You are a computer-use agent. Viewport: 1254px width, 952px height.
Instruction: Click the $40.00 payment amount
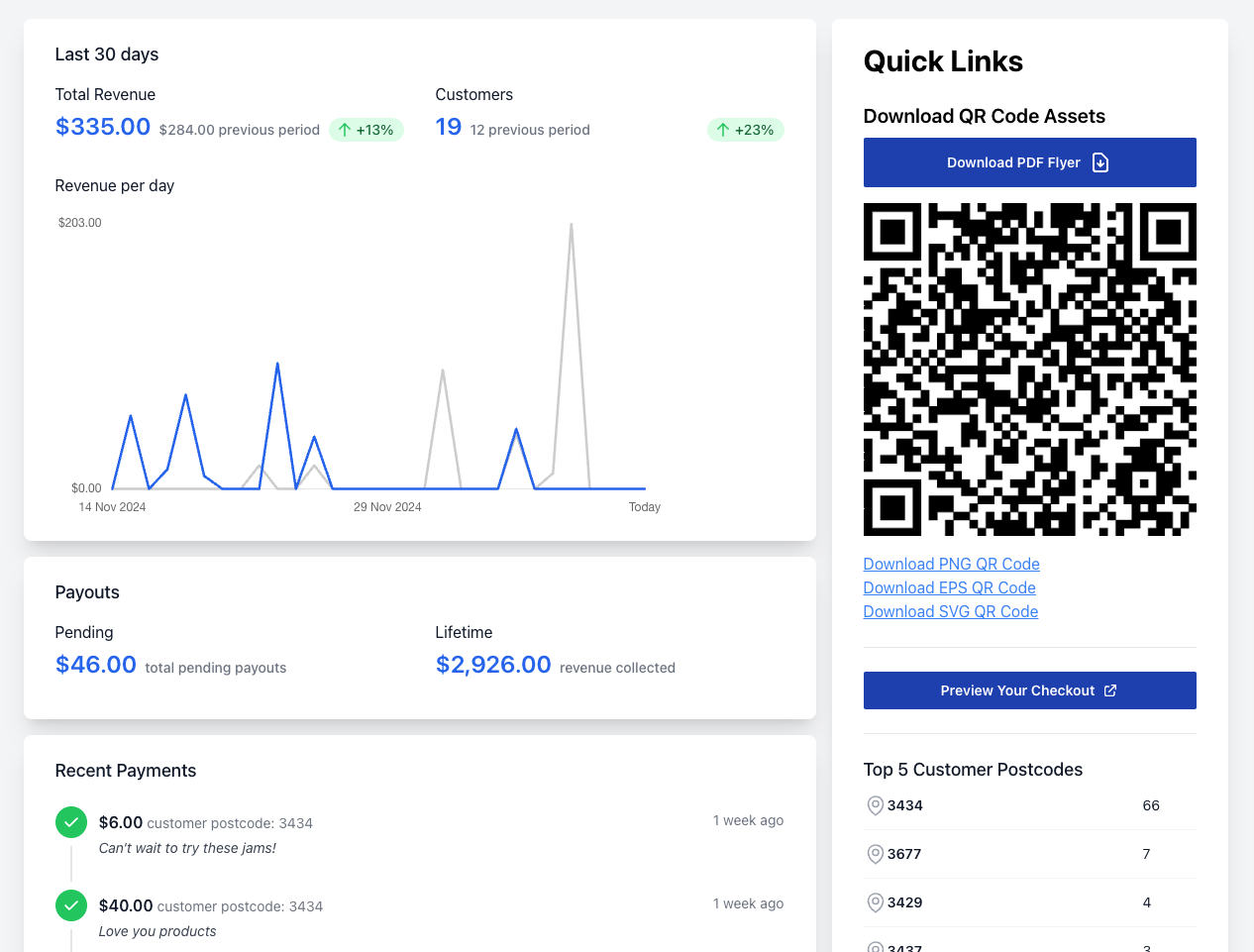[x=126, y=905]
